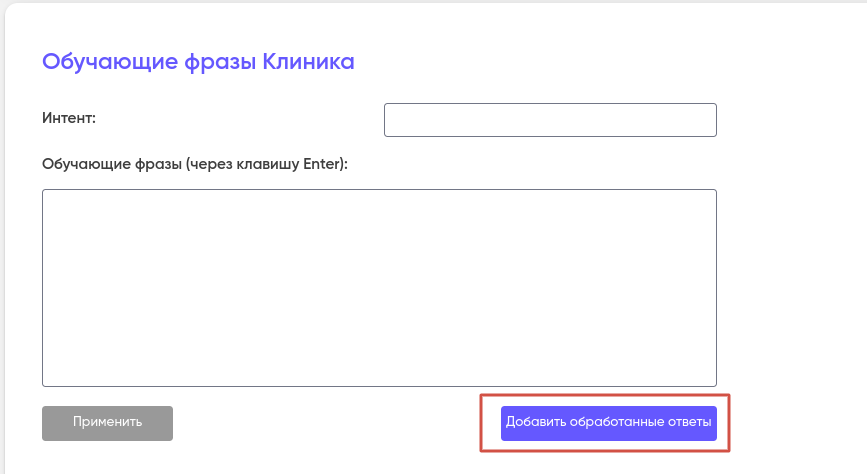Hit the button highlighted with red outline
Screen dimensions: 867x474
tap(608, 423)
